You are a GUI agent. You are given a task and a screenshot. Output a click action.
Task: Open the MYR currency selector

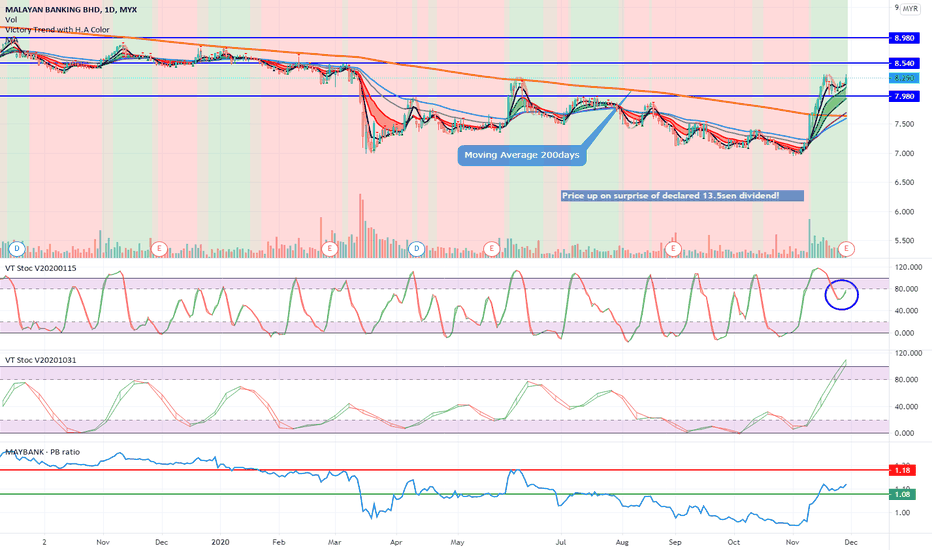(910, 9)
